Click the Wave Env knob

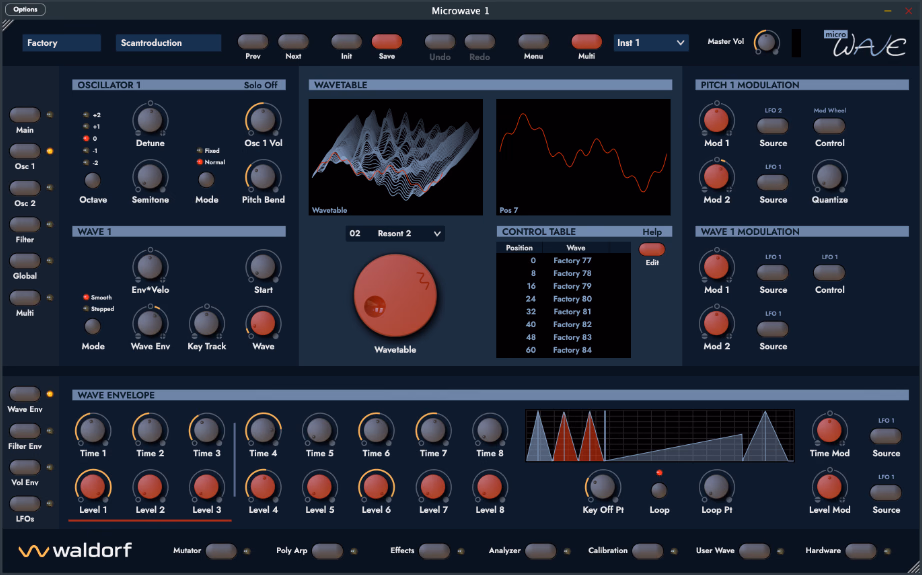coord(150,323)
